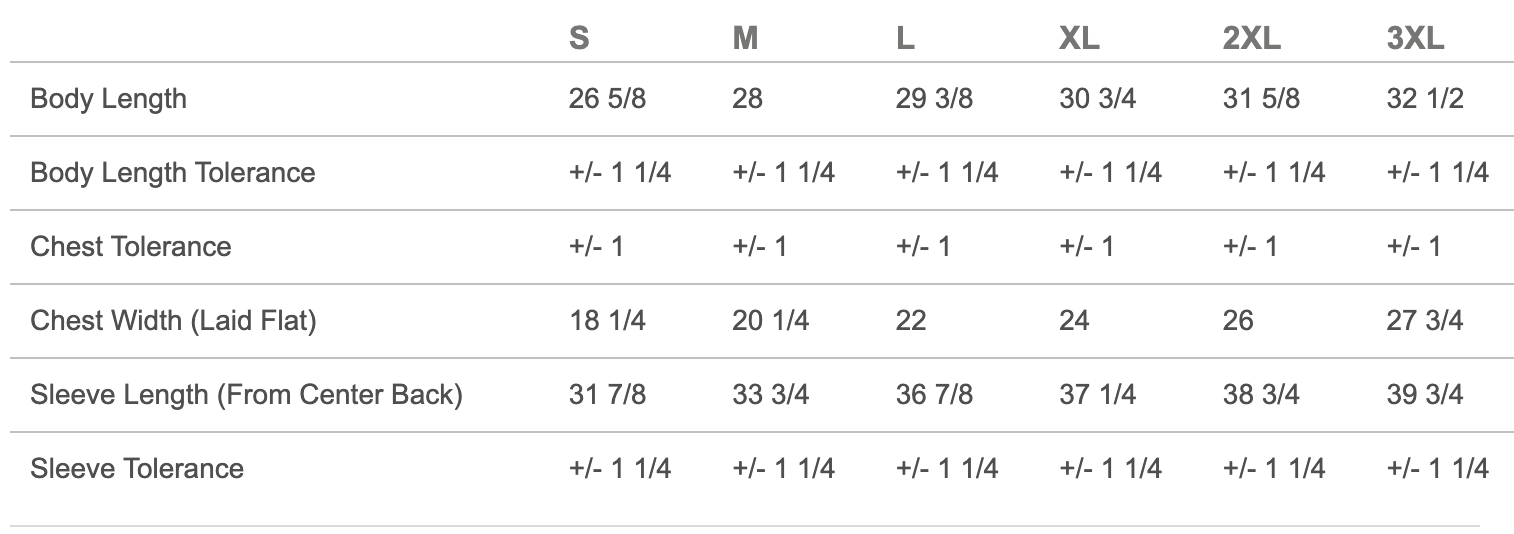This screenshot has width=1514, height=534.
Task: Select the 36 7/8 sleeve length cell
Action: click(x=934, y=395)
